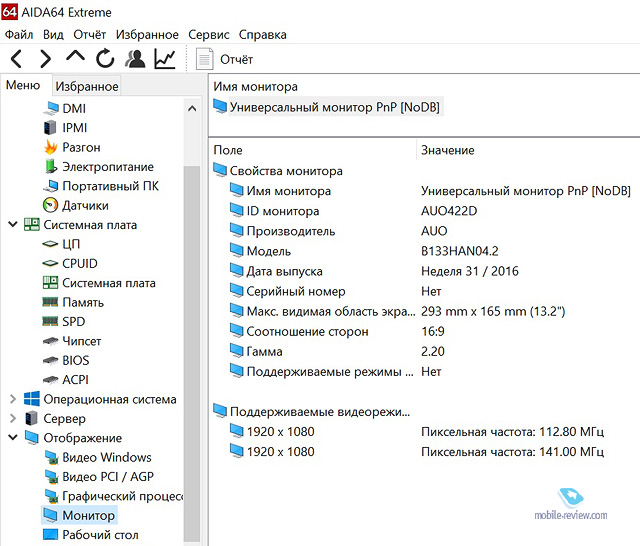Open the Файл menu
The width and height of the screenshot is (640, 546).
19,34
